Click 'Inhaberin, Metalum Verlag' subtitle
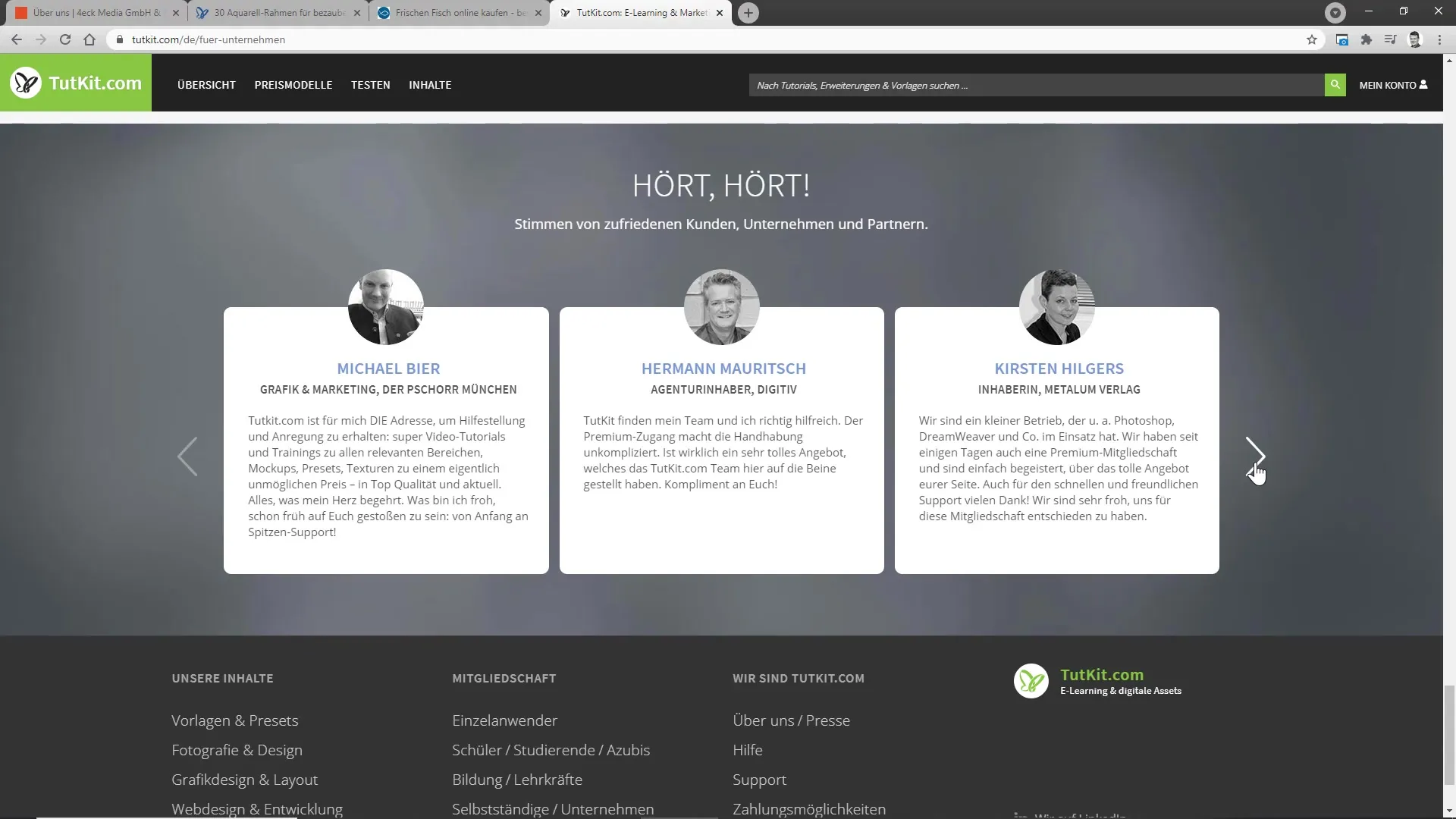 click(x=1059, y=390)
